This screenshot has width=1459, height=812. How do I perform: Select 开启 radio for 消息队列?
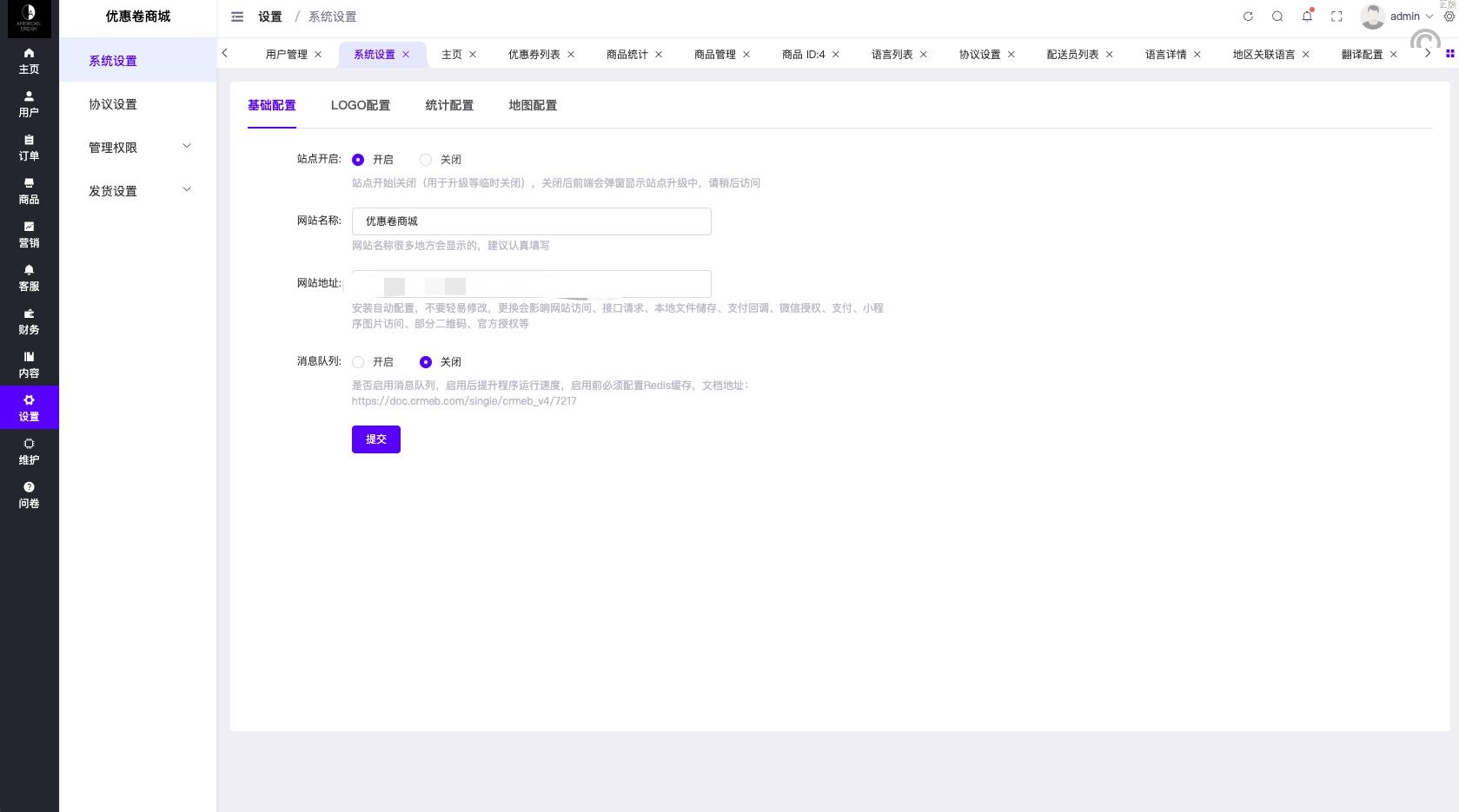358,362
